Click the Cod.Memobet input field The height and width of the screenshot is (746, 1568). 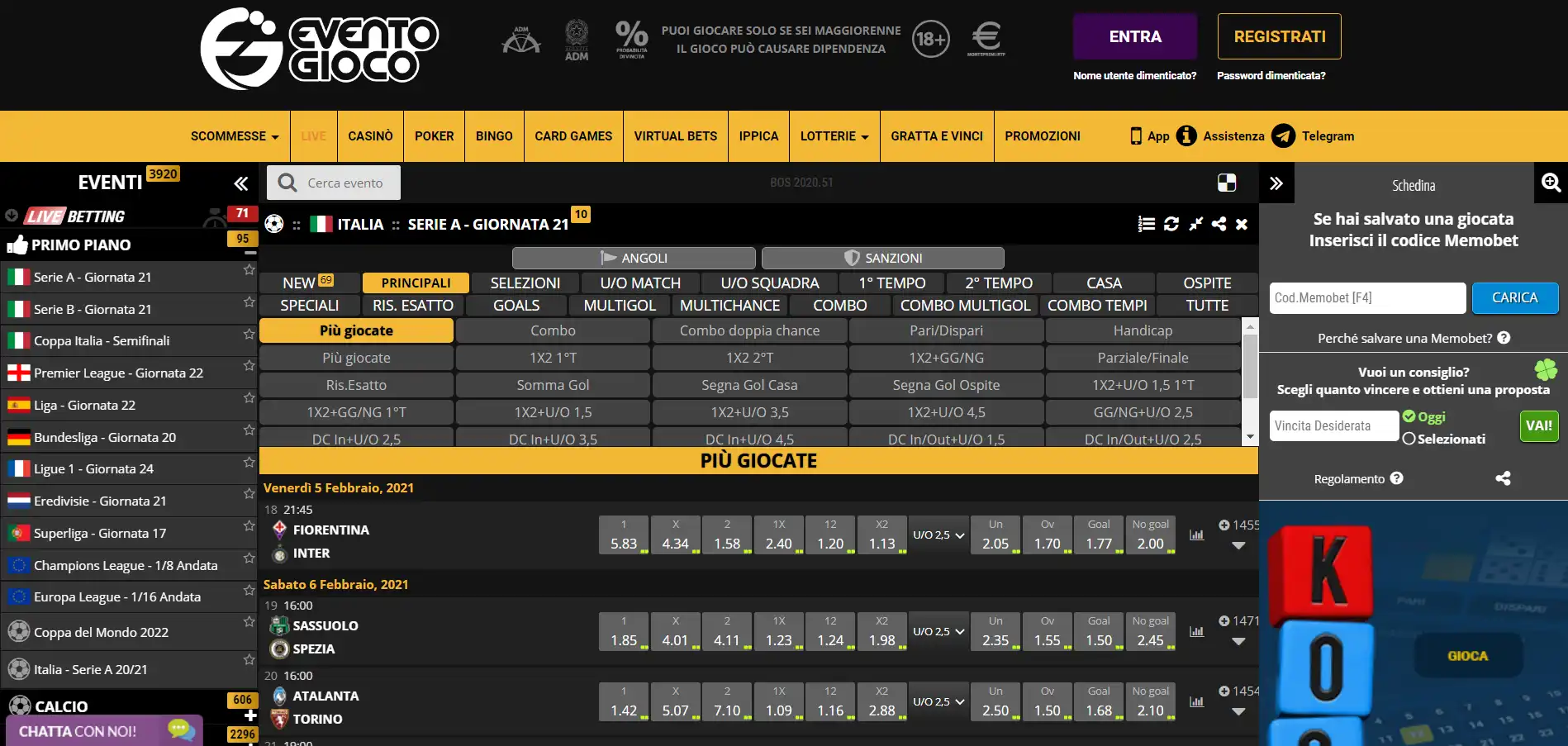tap(1367, 298)
